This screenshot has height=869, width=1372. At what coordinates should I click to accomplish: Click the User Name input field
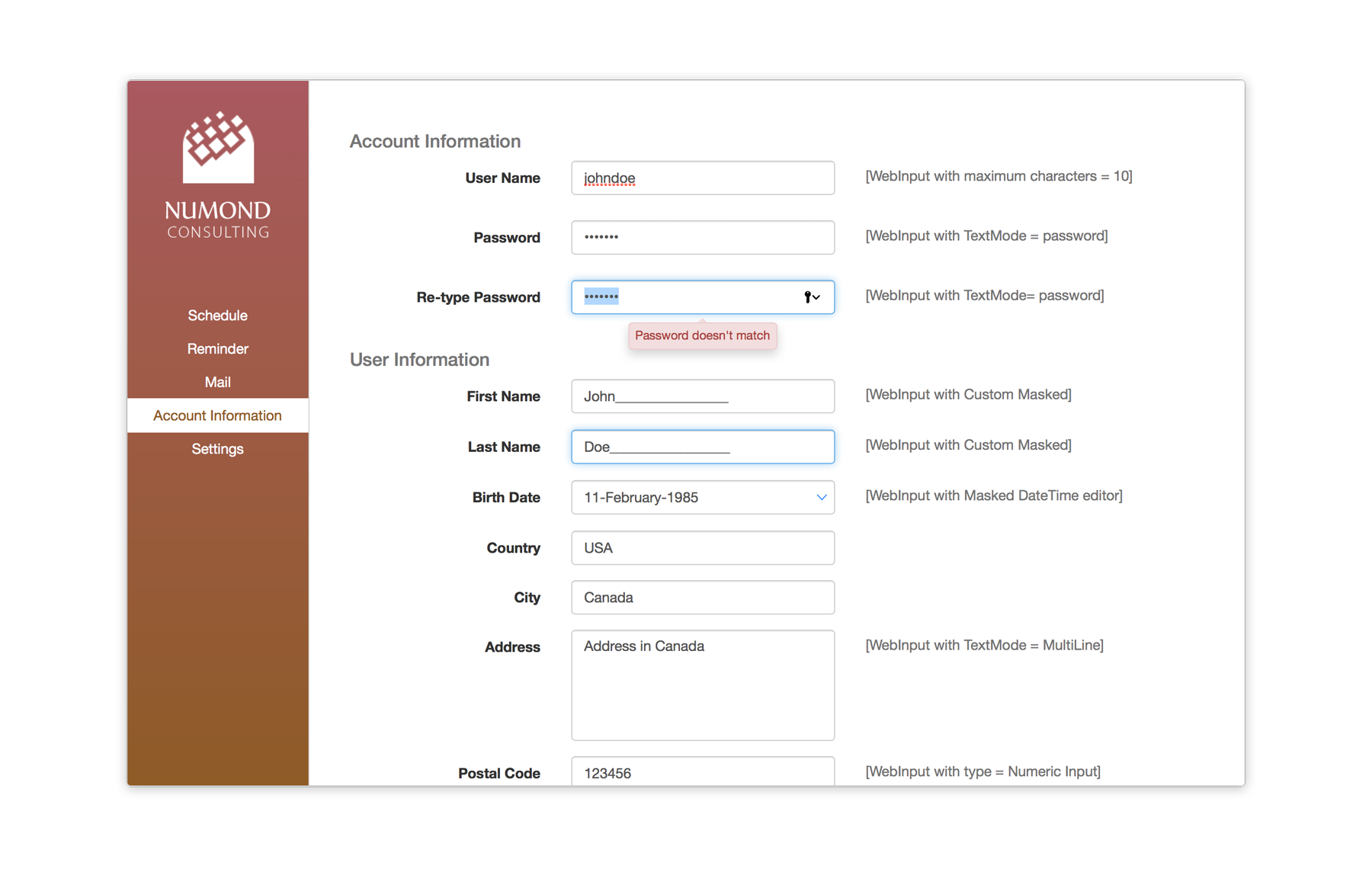click(702, 178)
